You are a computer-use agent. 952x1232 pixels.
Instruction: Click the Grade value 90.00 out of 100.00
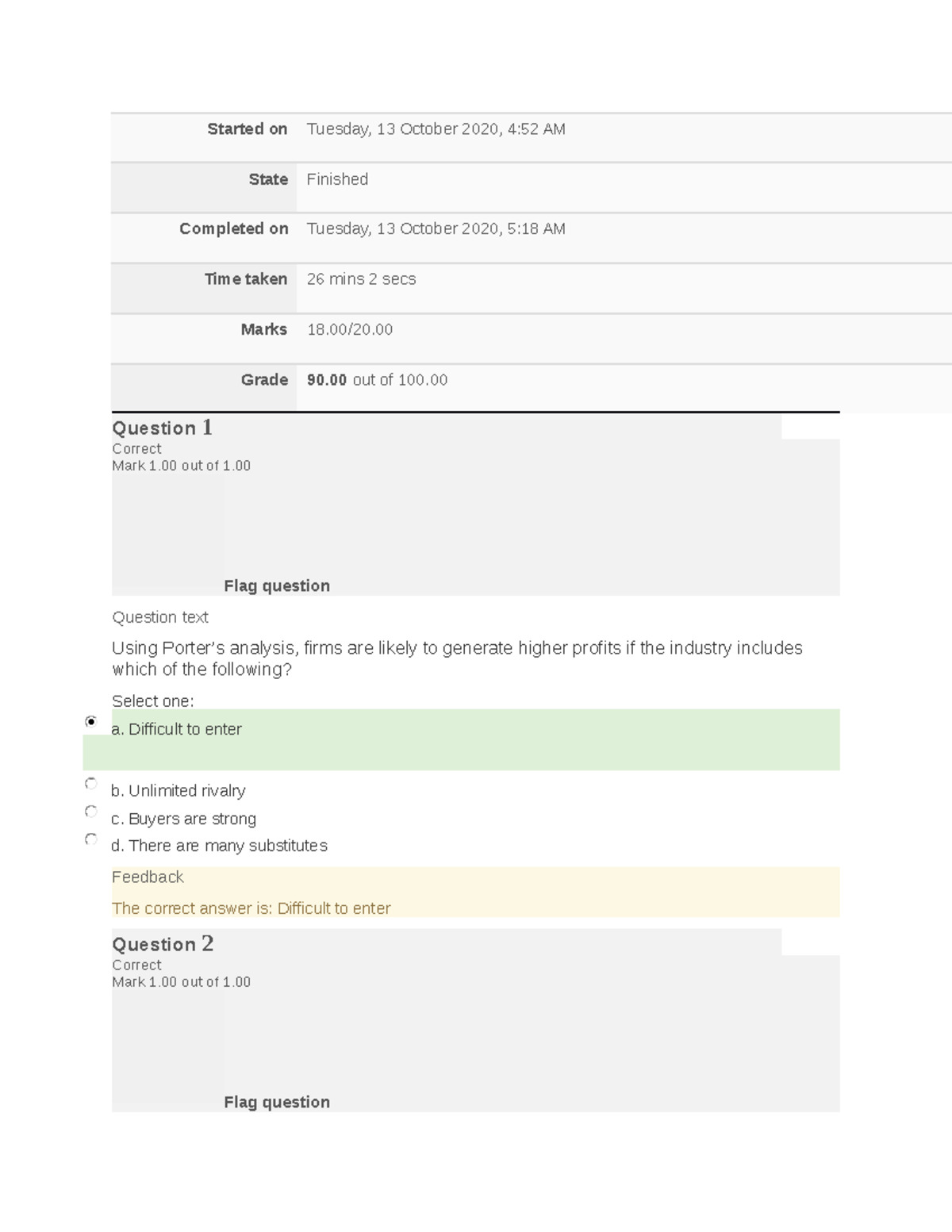(x=378, y=380)
